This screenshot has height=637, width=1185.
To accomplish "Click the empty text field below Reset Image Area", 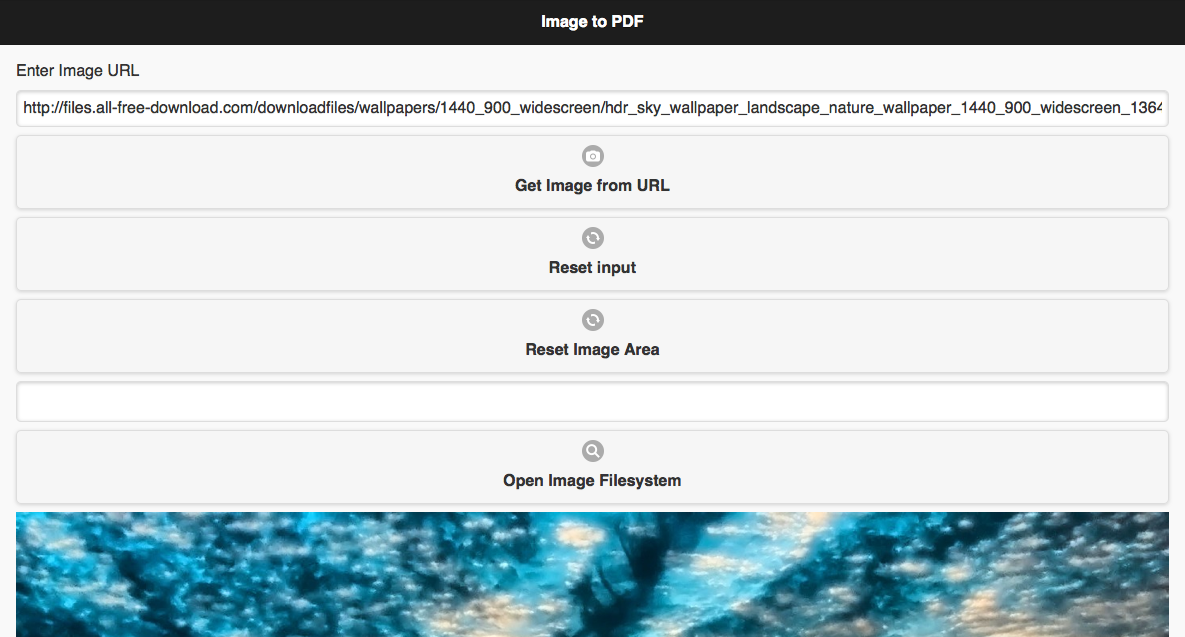I will click(592, 401).
